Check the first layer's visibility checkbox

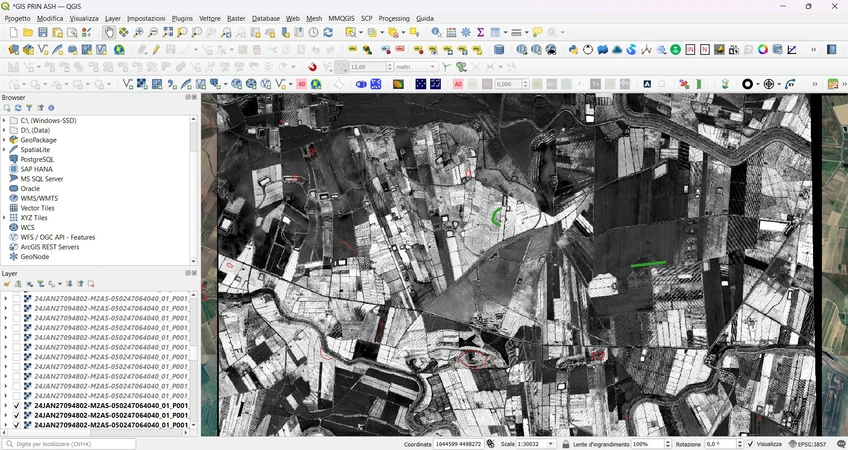tap(16, 298)
